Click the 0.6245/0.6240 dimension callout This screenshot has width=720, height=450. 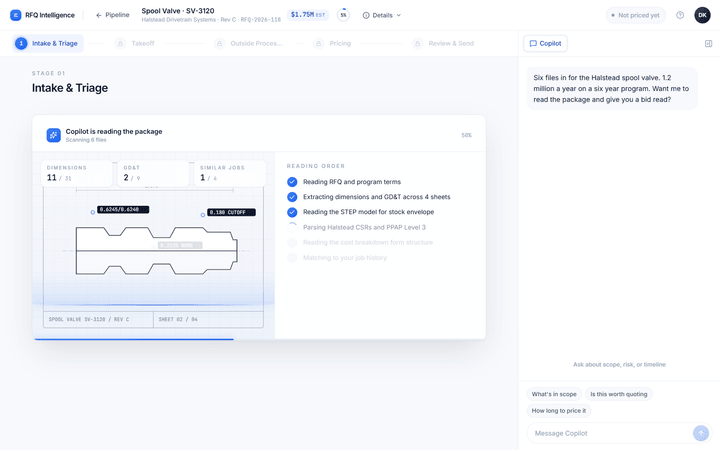click(123, 209)
